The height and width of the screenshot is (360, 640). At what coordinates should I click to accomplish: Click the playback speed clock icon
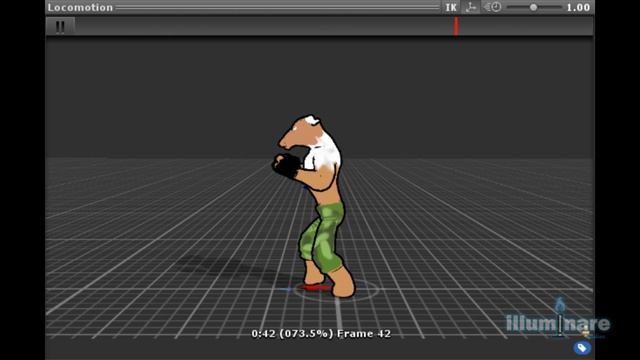493,7
